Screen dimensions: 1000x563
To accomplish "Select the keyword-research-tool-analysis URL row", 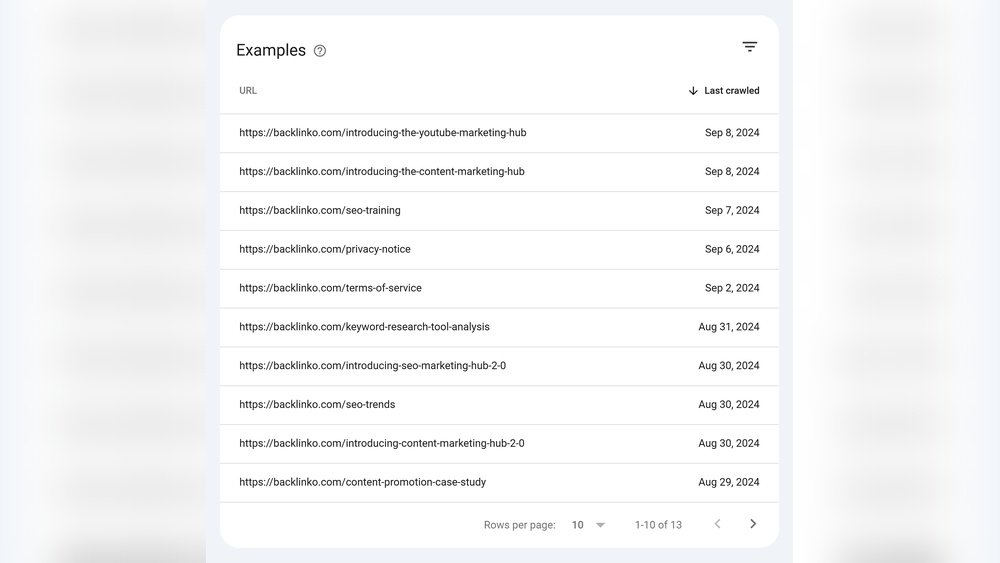I will tap(499, 327).
